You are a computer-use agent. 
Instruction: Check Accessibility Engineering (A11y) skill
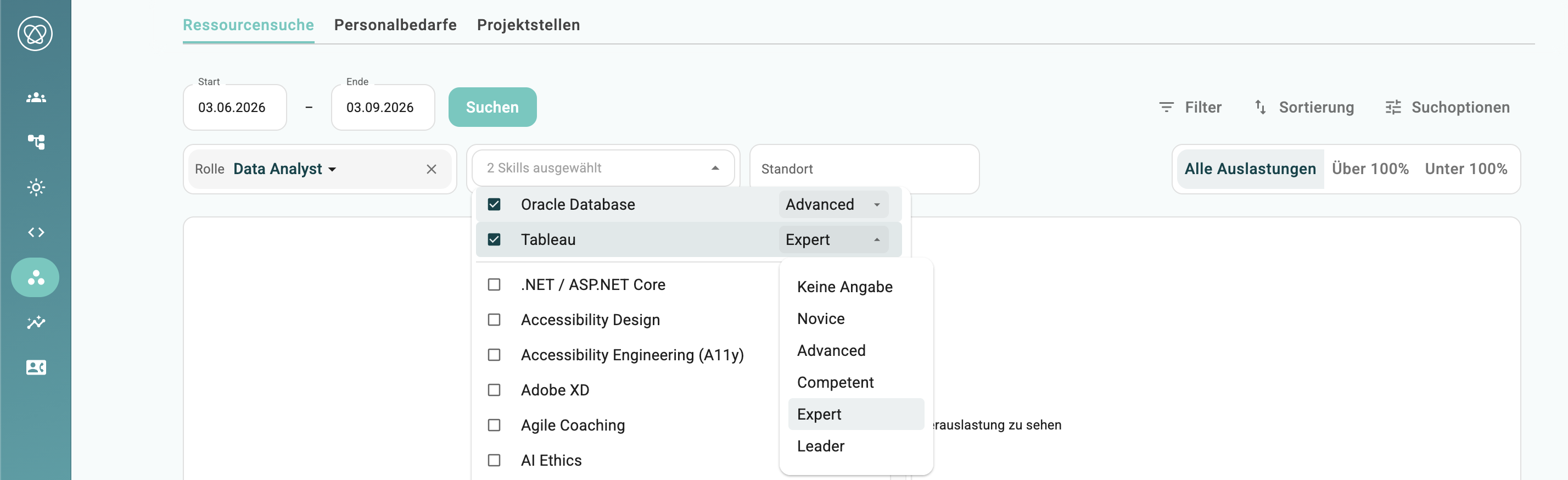[x=494, y=355]
